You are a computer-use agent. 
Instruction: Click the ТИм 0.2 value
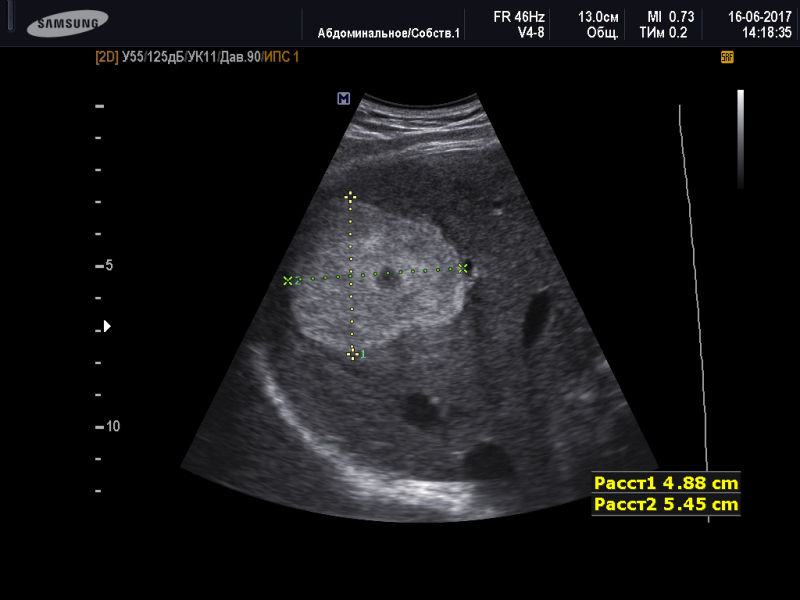664,33
